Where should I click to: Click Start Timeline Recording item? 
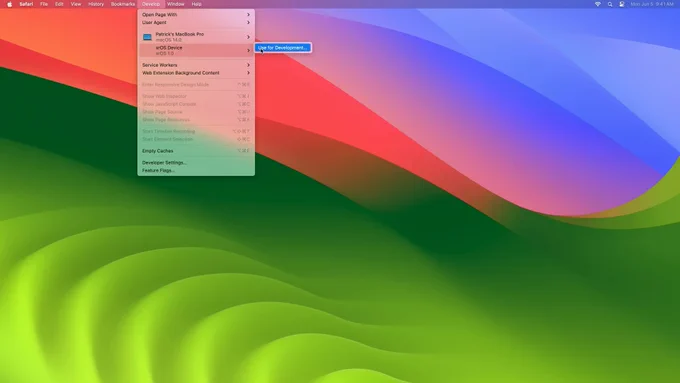(196, 131)
